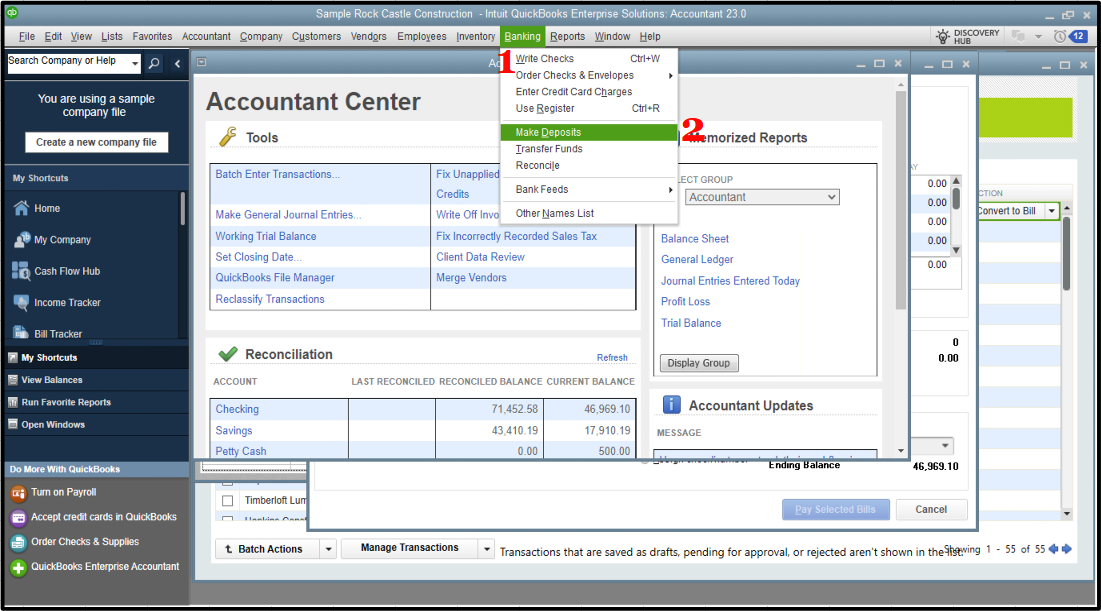Open the My Company shortcut
The width and height of the screenshot is (1101, 611).
[x=62, y=240]
